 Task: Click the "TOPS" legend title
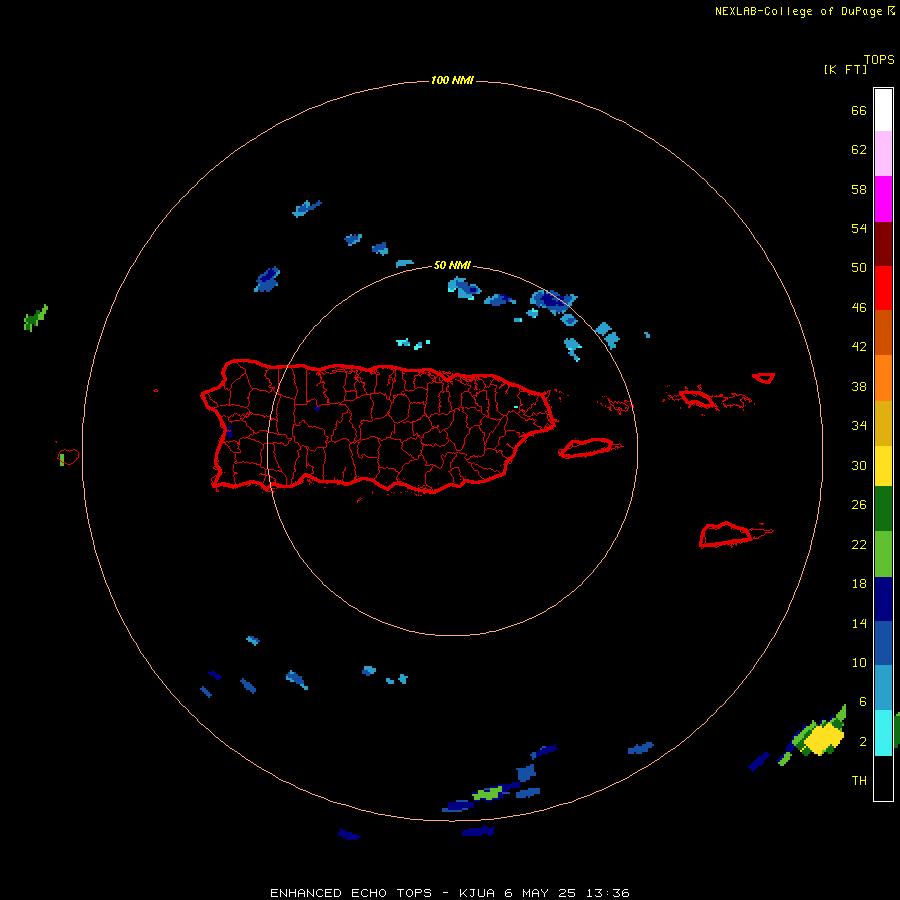click(x=879, y=60)
